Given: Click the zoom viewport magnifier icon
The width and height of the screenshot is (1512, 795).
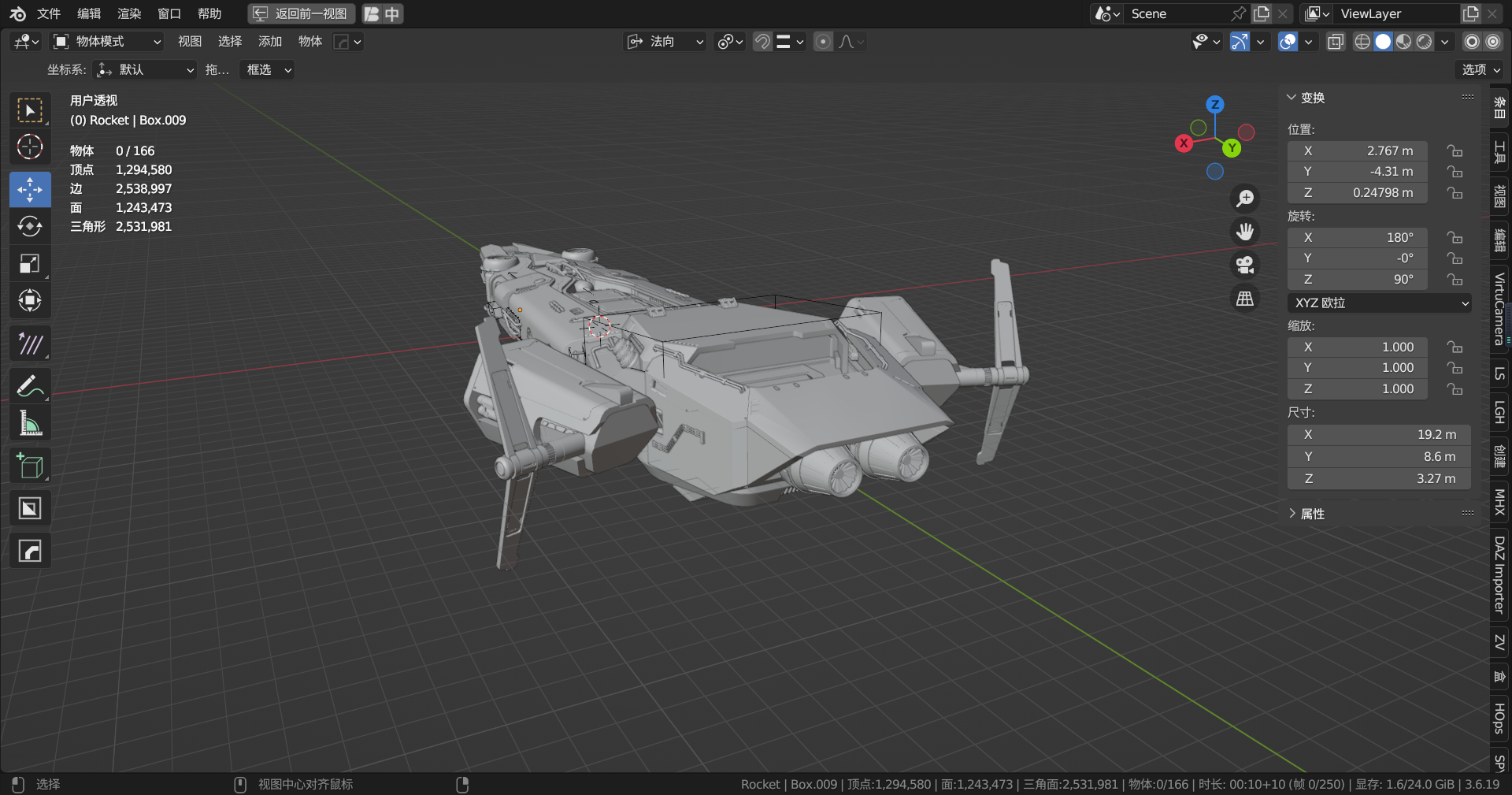Looking at the screenshot, I should click(x=1245, y=199).
